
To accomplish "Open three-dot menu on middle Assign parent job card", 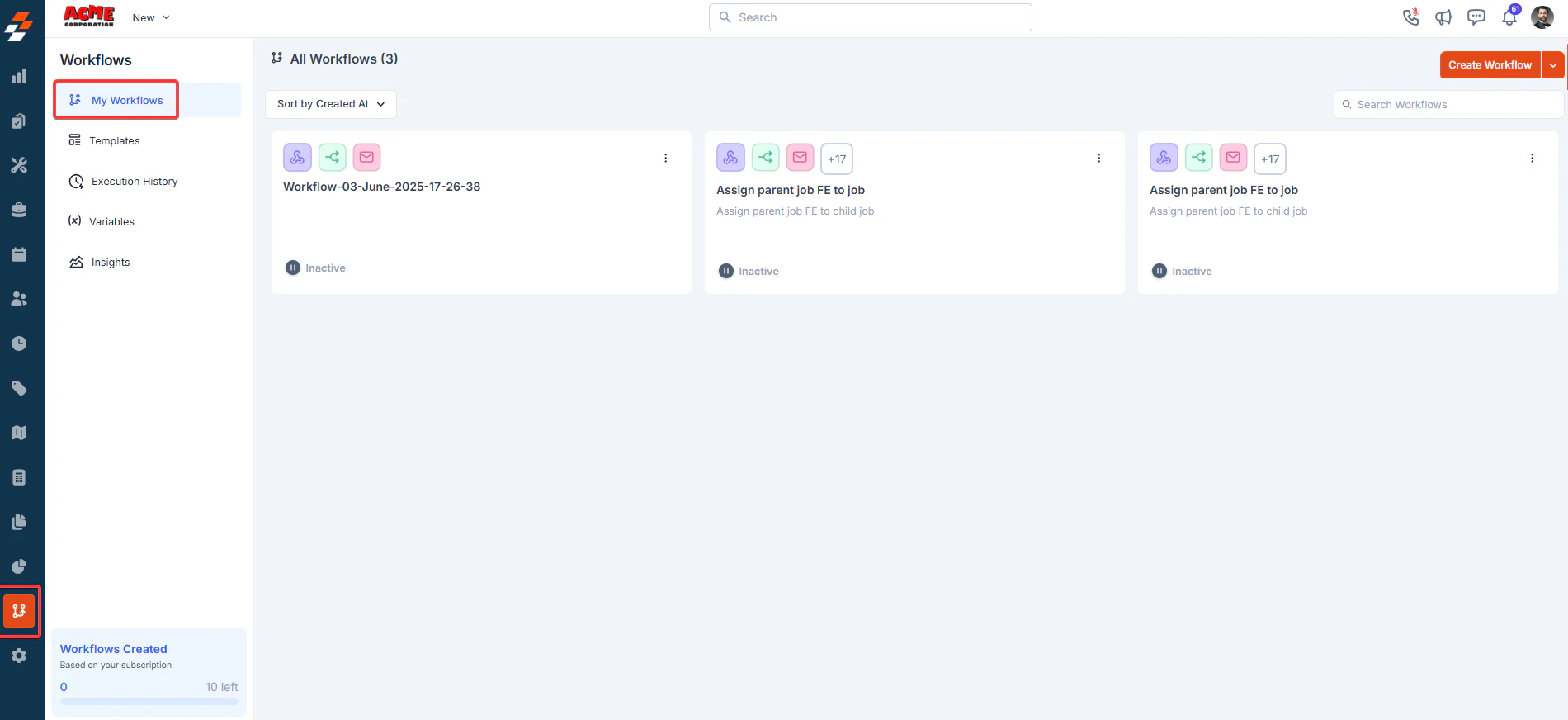I will (x=1099, y=158).
